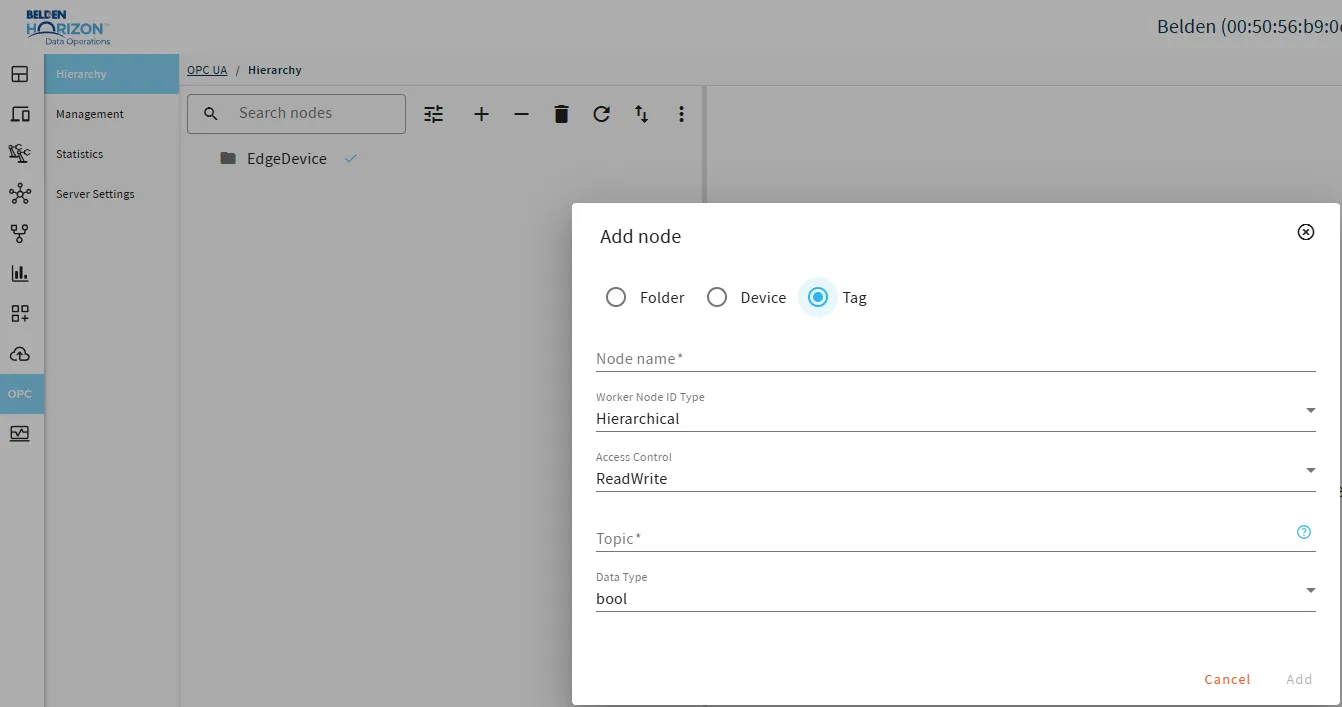Open the dashboard layout icon in sidebar

pyautogui.click(x=20, y=74)
